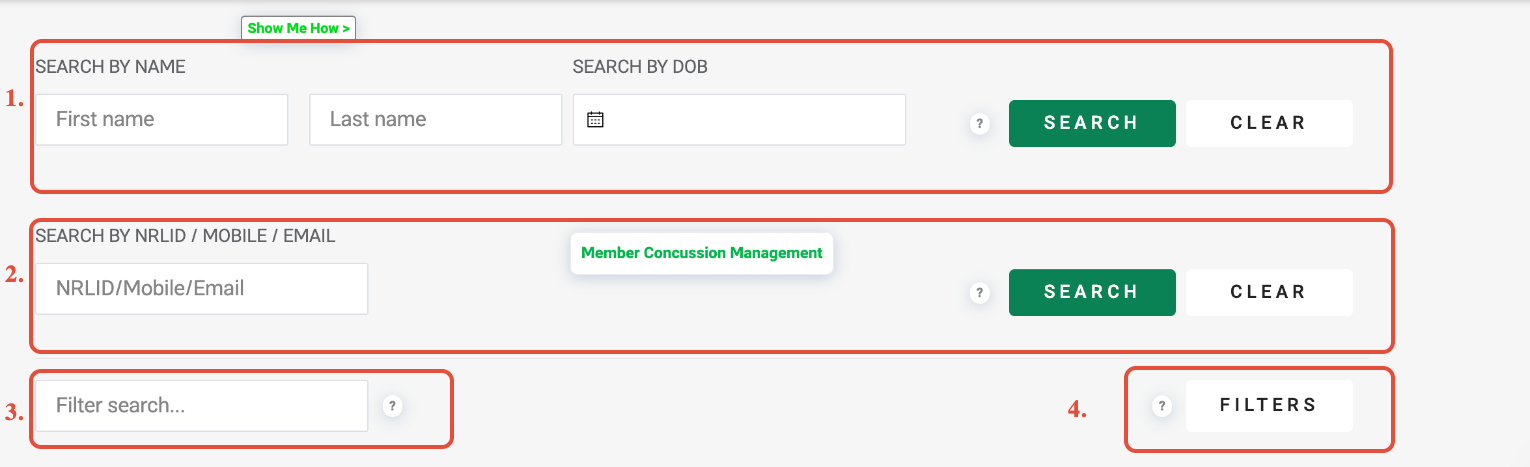
Task: Click CLEAR button in NRLID/Mobile/Email row
Action: pyautogui.click(x=1269, y=292)
